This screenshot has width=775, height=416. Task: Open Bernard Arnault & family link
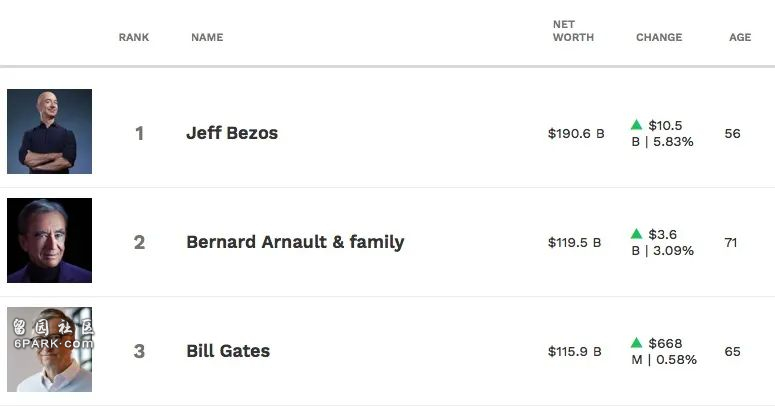click(295, 242)
